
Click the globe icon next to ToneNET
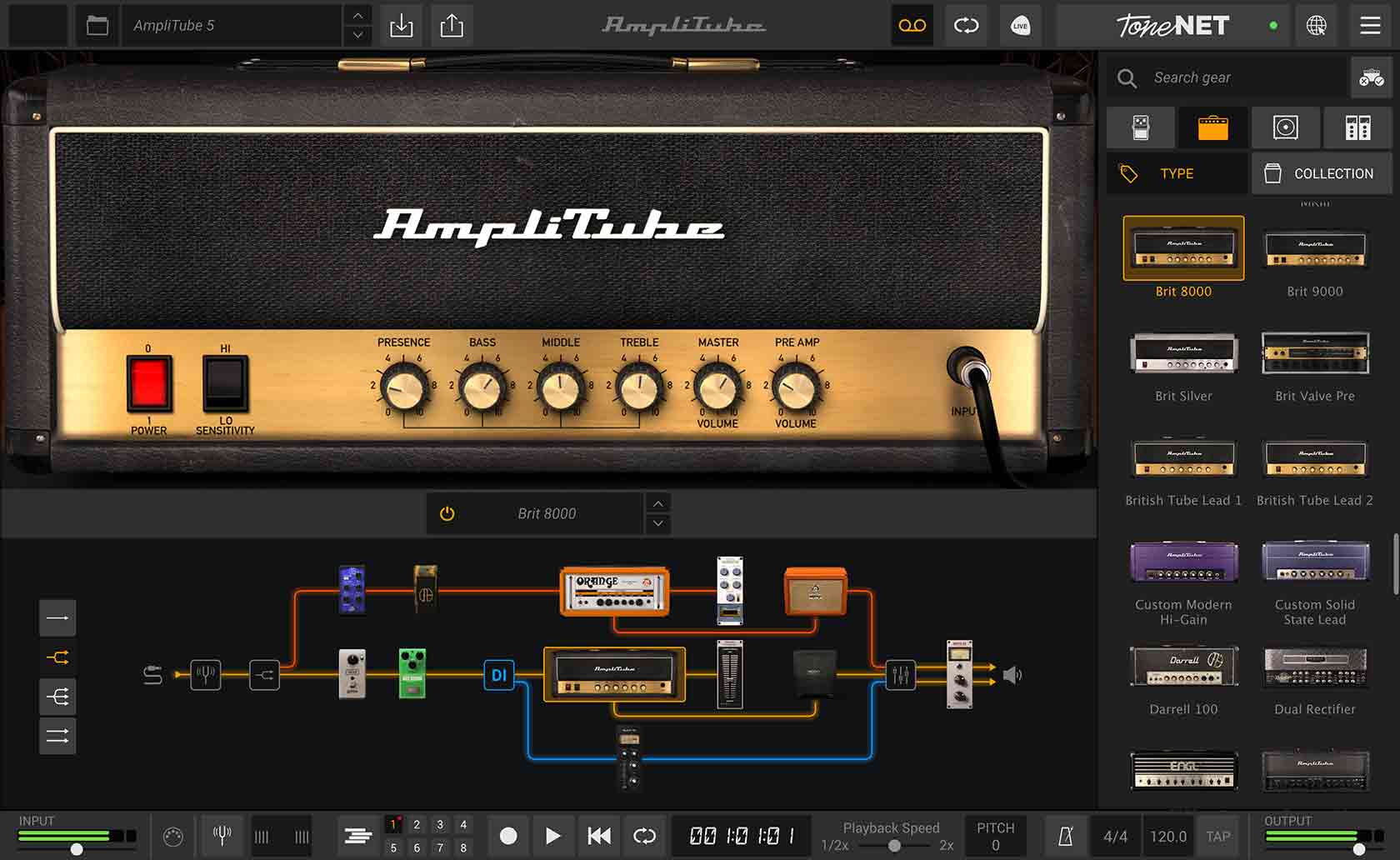tap(1317, 25)
